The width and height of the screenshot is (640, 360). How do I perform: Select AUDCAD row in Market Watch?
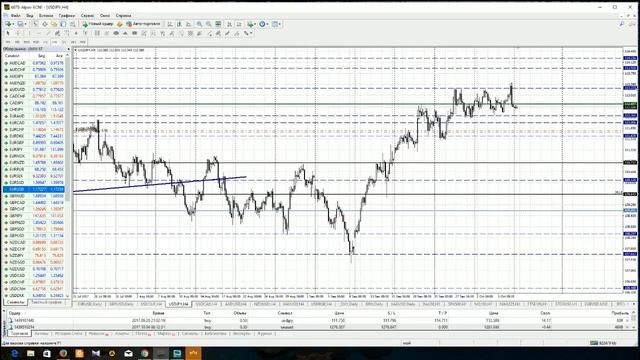click(33, 63)
